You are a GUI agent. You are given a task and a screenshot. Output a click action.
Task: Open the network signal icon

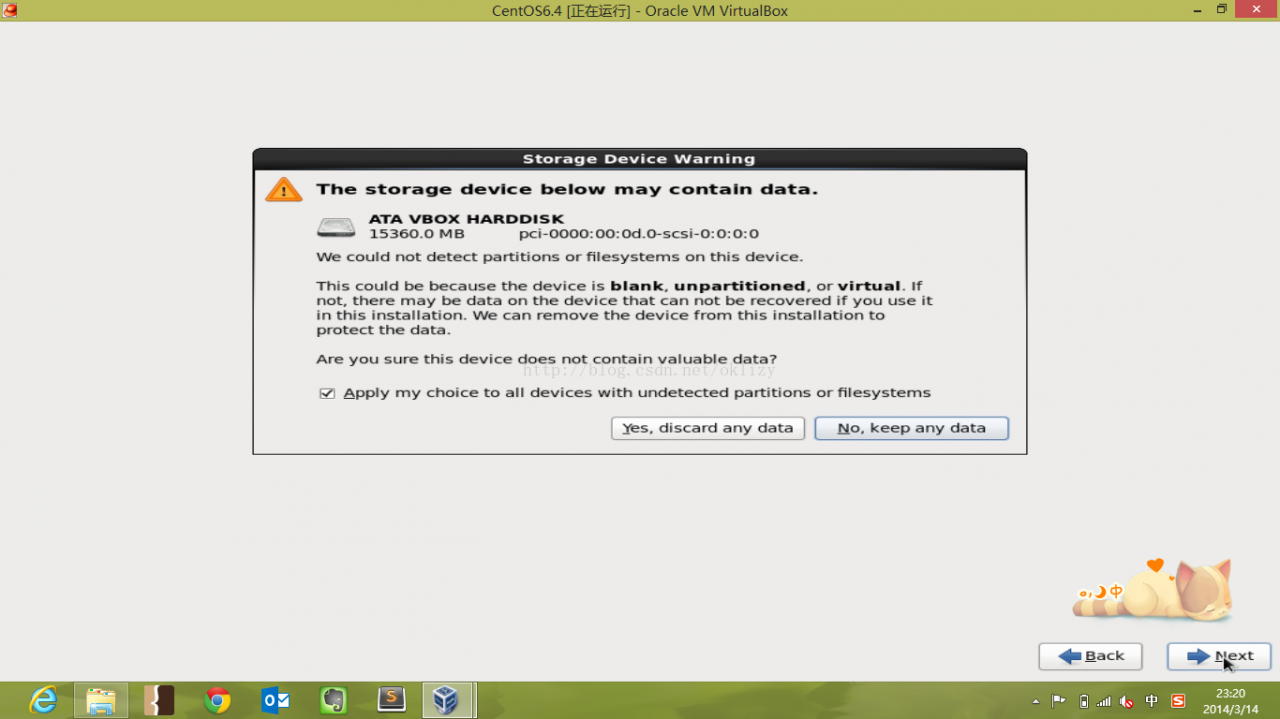tap(1105, 701)
